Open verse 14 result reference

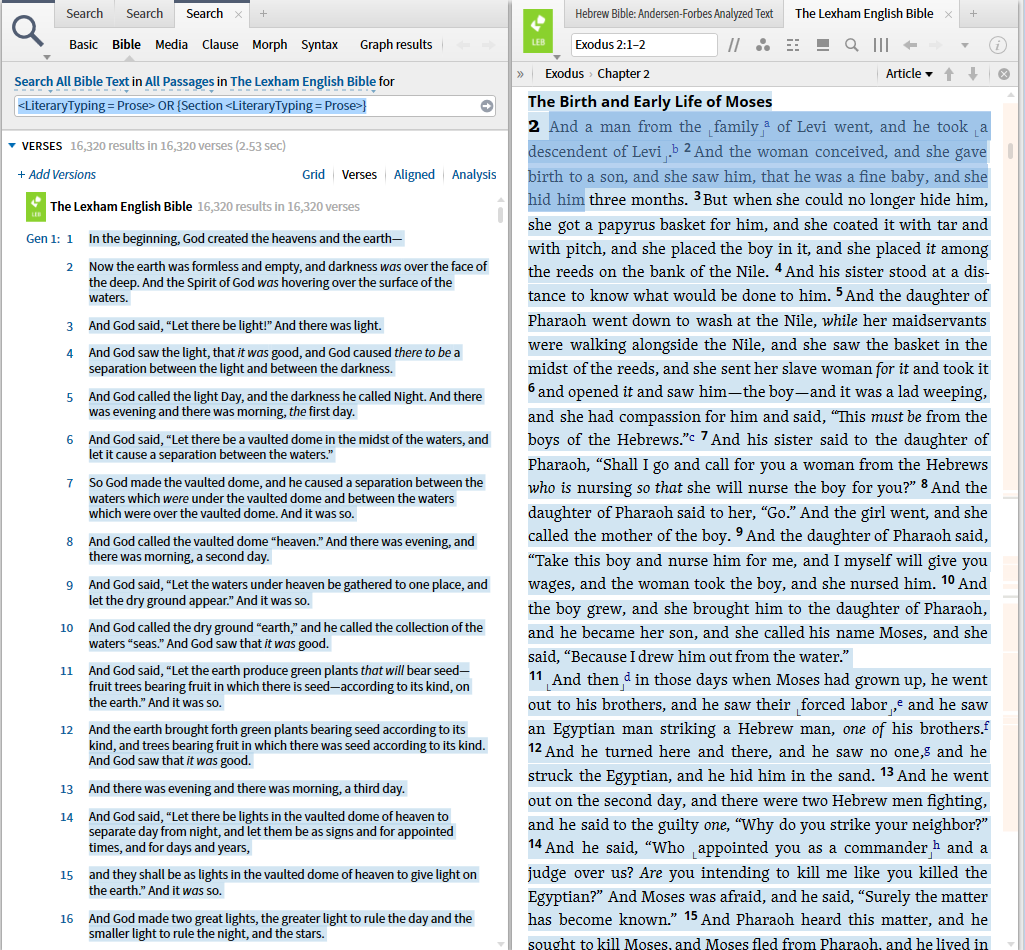[x=67, y=817]
